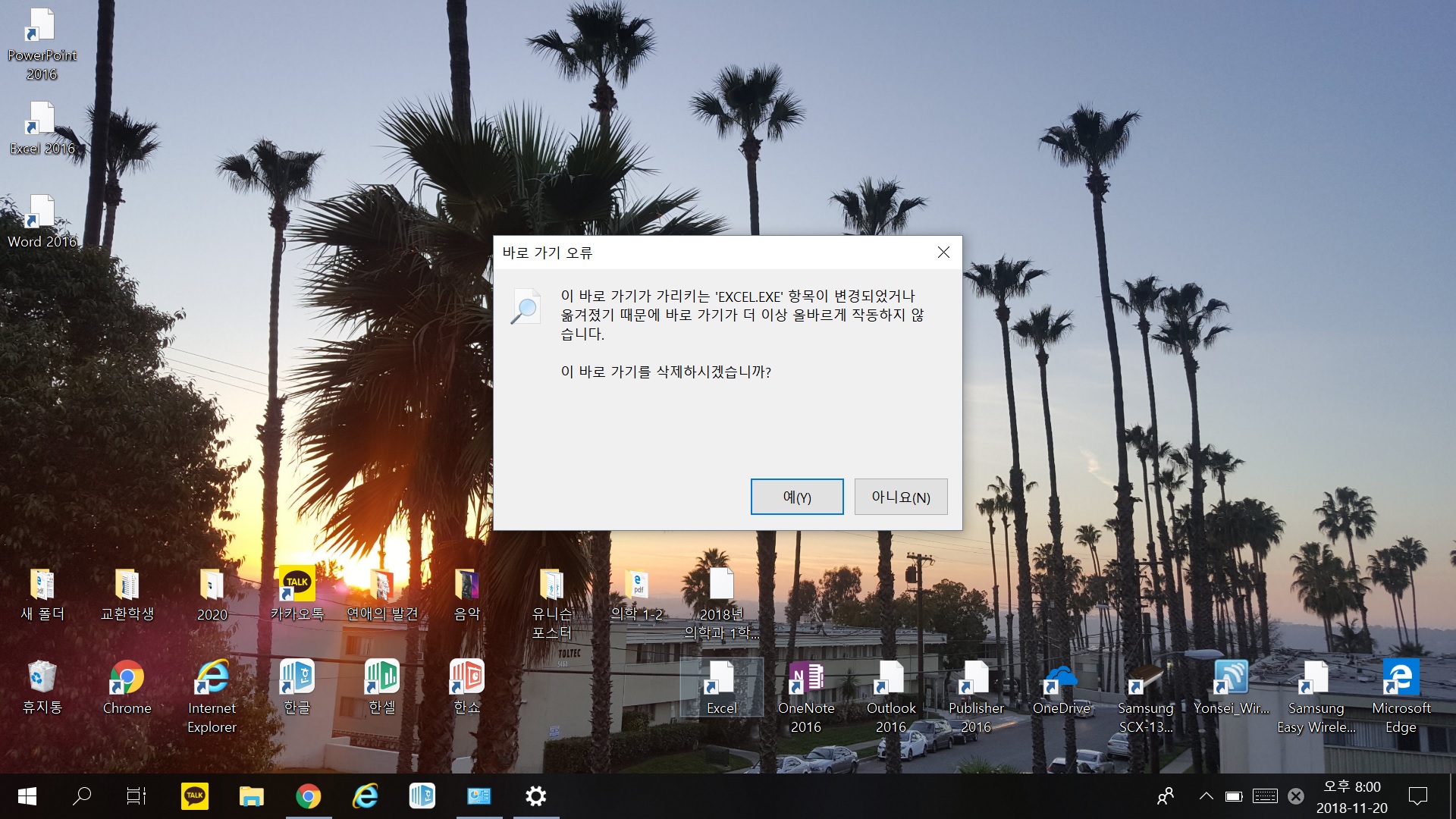Open the Hangul app on taskbar
The height and width of the screenshot is (819, 1456).
422,796
